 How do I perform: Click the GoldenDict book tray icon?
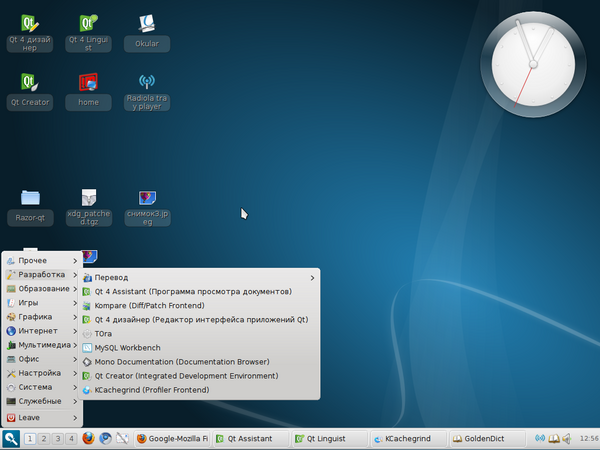(554, 438)
